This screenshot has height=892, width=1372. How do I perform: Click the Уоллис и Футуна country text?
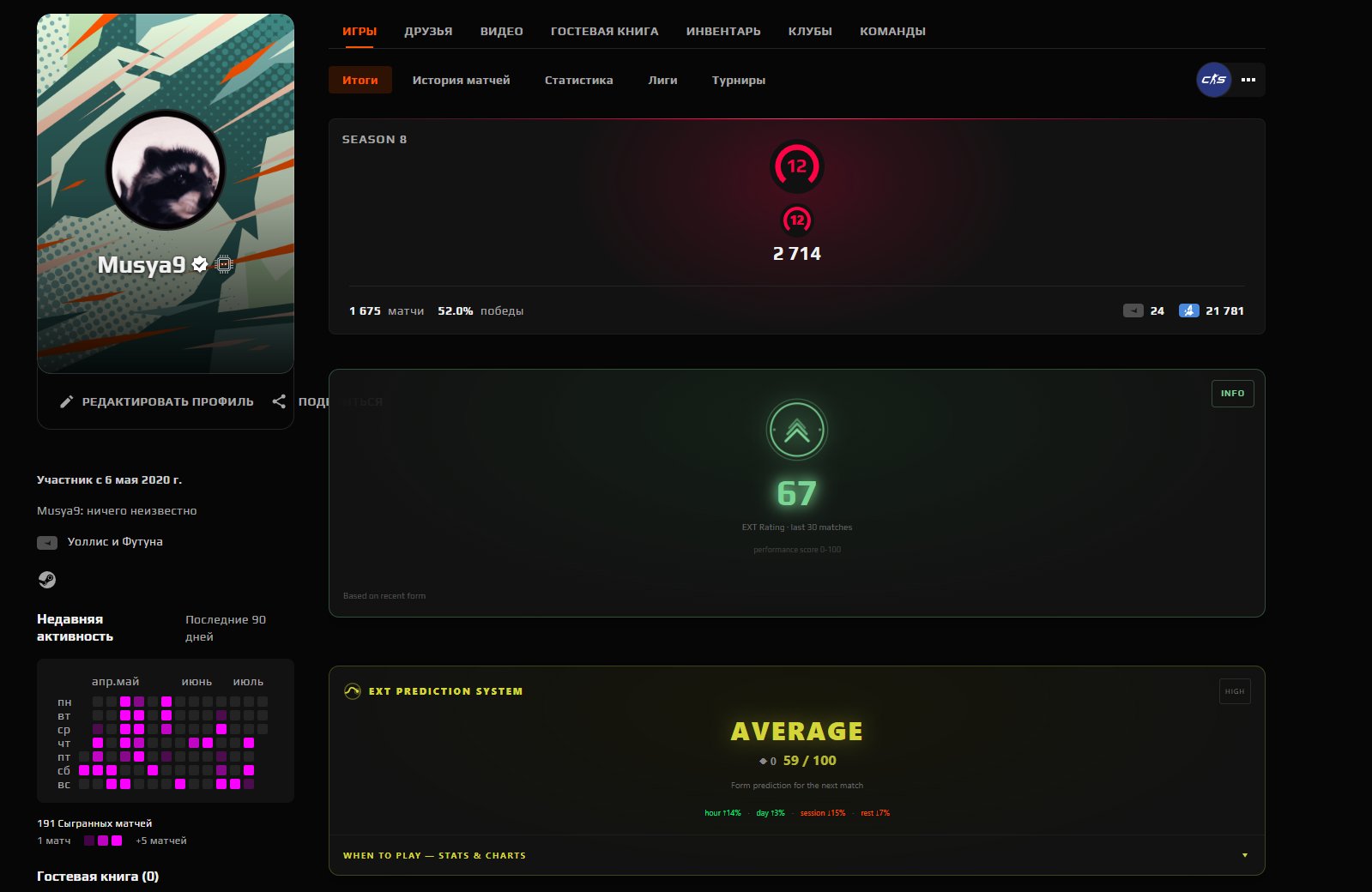coord(115,542)
